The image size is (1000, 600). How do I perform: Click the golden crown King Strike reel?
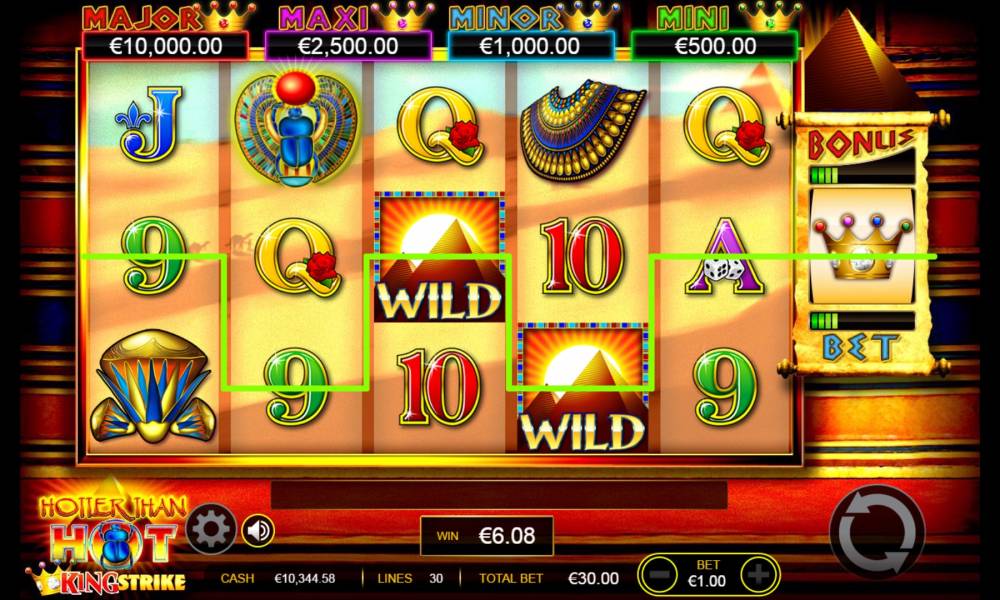(x=863, y=246)
